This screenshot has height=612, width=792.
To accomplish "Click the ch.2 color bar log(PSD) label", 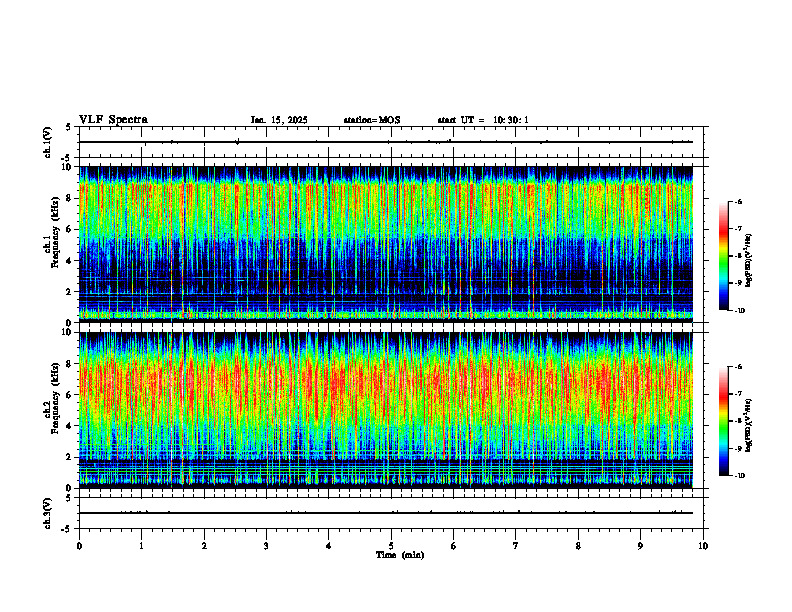I will 749,425.
